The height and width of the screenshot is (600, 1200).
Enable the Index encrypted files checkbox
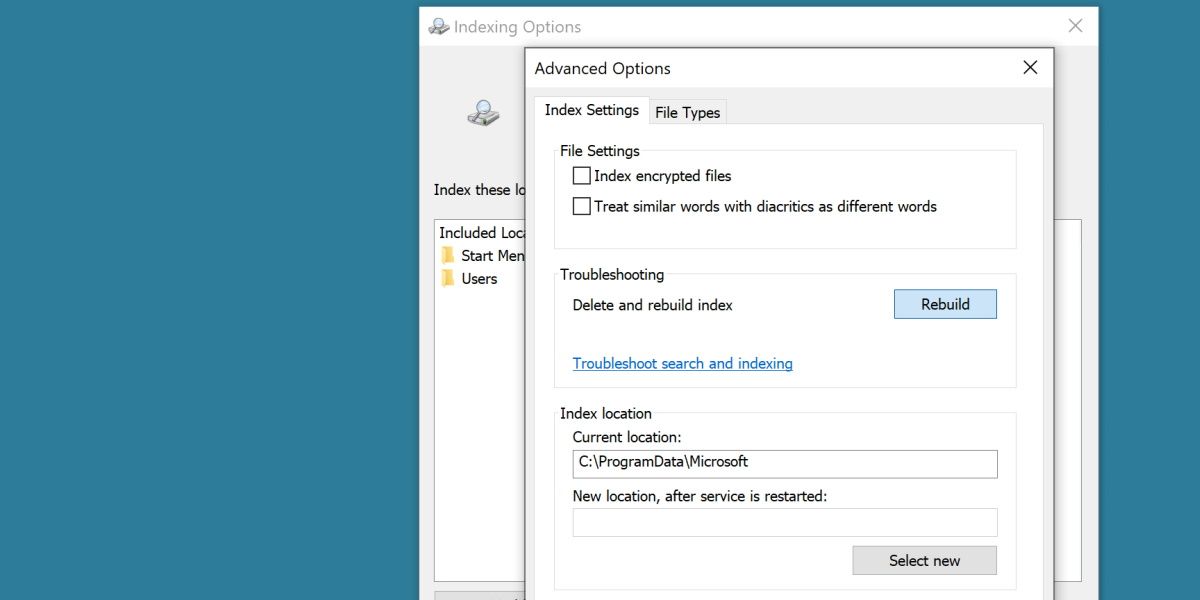(580, 176)
